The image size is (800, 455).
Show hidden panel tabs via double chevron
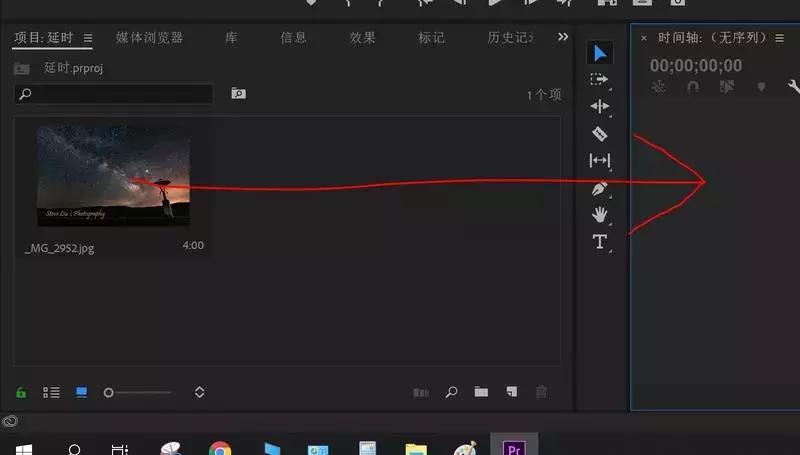pos(563,37)
